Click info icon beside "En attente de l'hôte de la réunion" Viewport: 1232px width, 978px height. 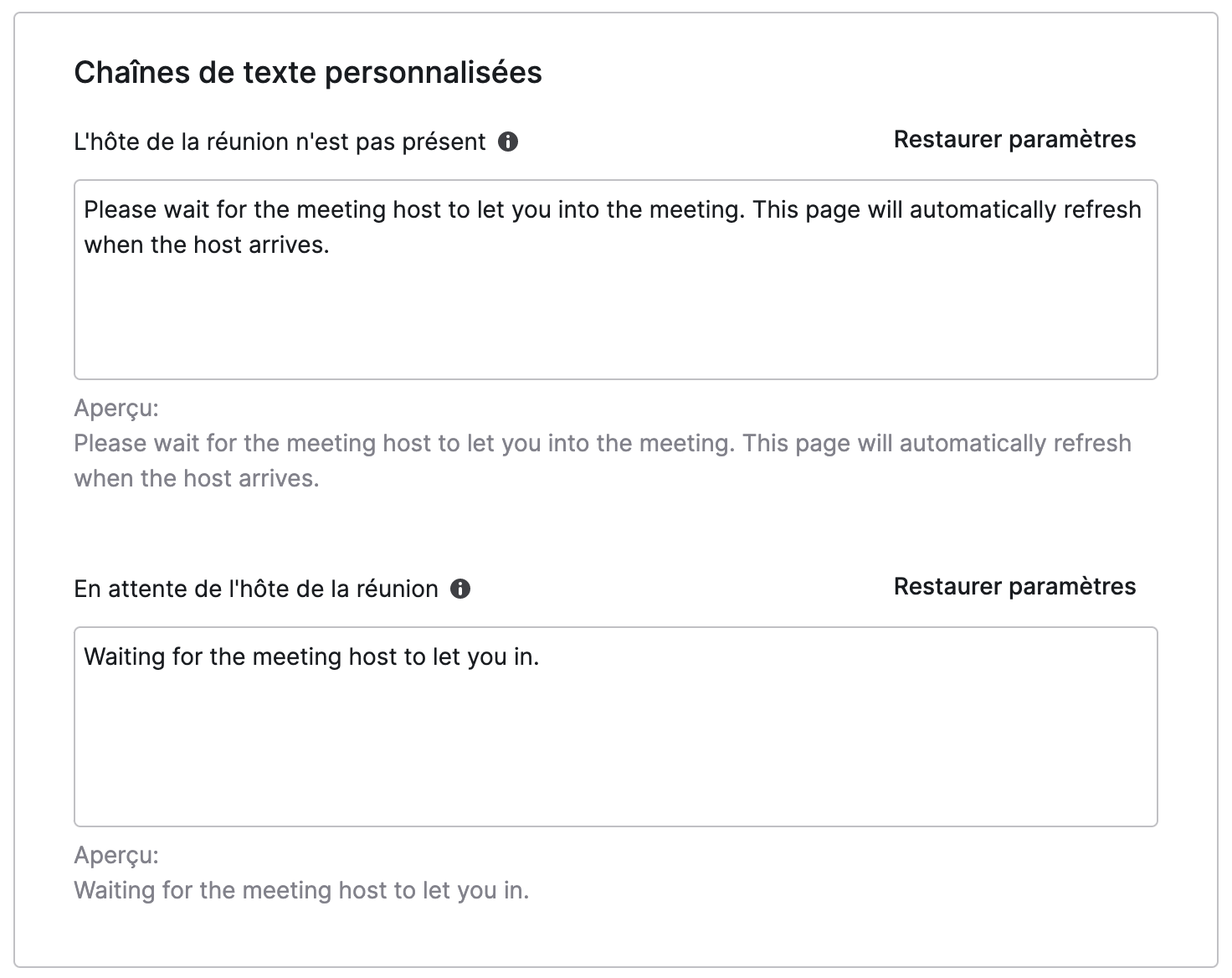point(460,589)
